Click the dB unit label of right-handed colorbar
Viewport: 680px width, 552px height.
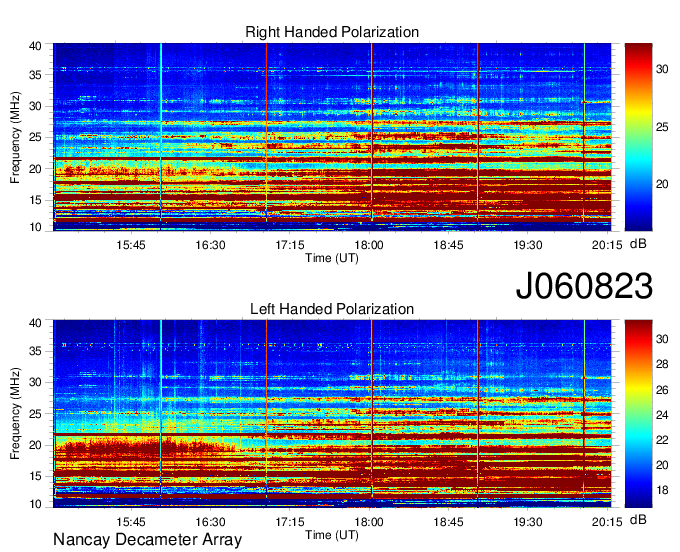[638, 244]
